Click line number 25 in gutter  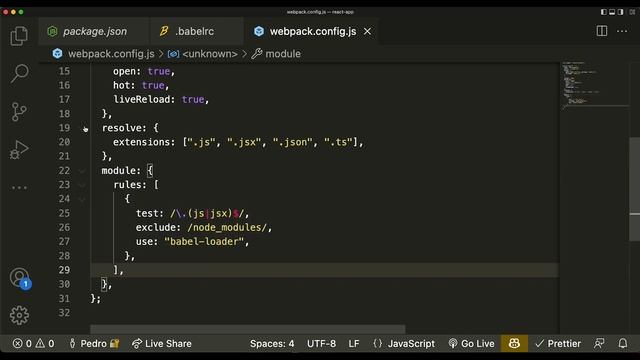point(64,213)
